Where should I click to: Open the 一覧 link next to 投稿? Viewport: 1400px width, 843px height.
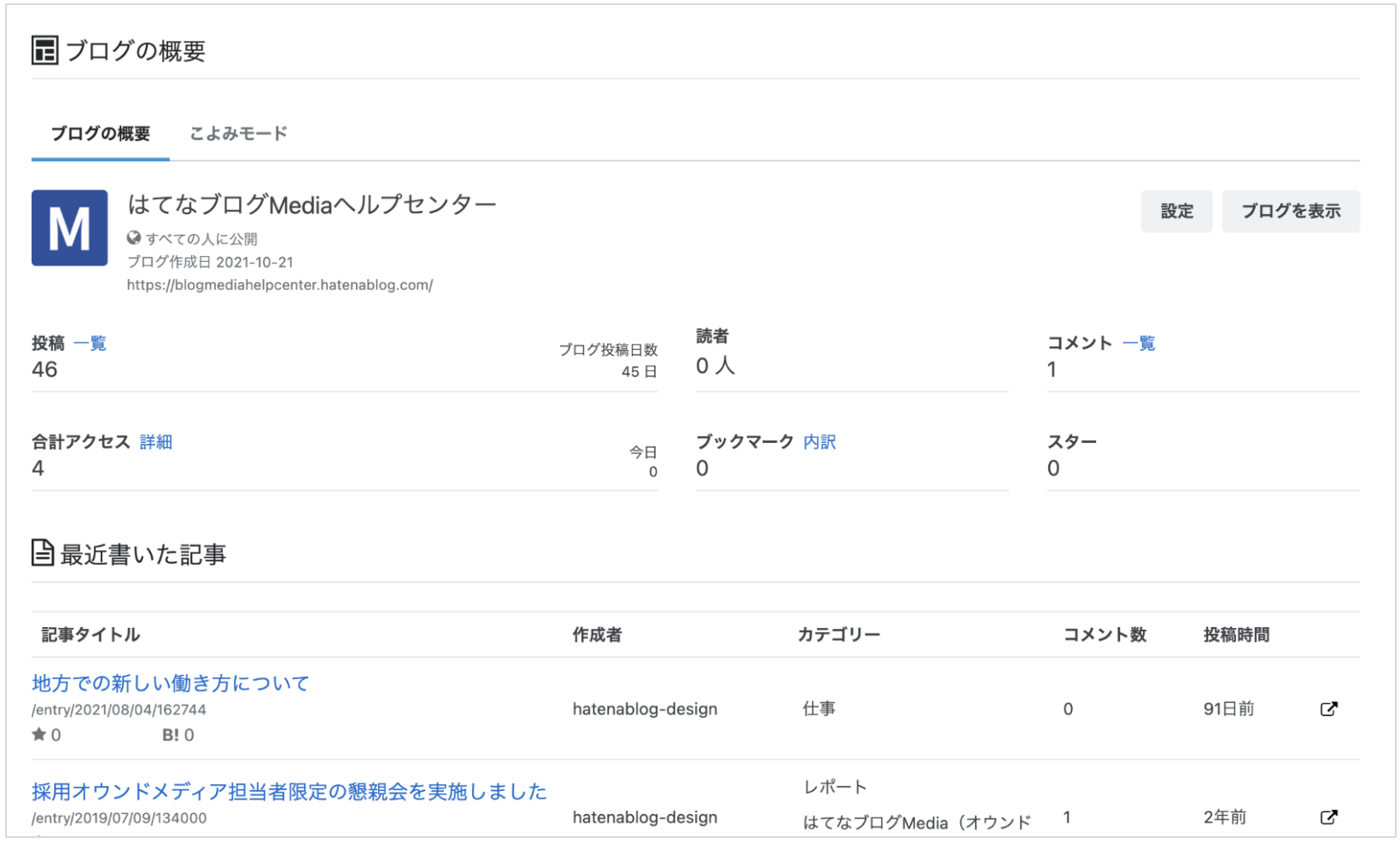pyautogui.click(x=90, y=343)
